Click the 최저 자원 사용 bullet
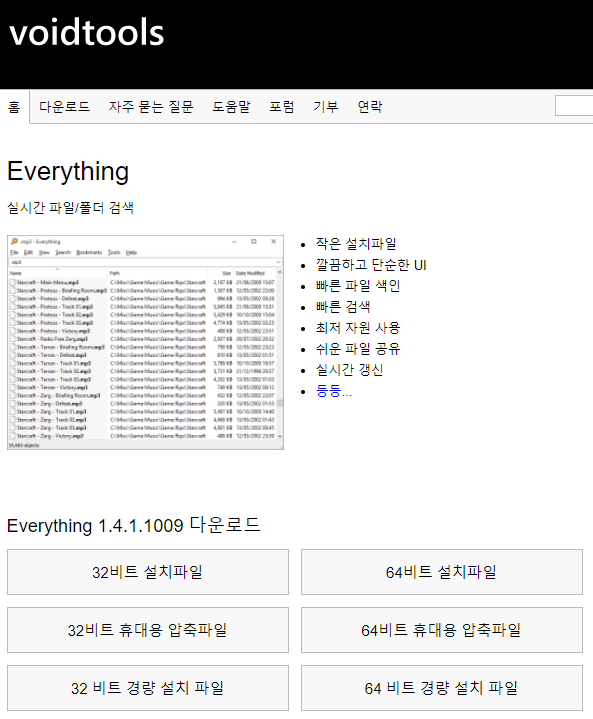 pyautogui.click(x=358, y=328)
